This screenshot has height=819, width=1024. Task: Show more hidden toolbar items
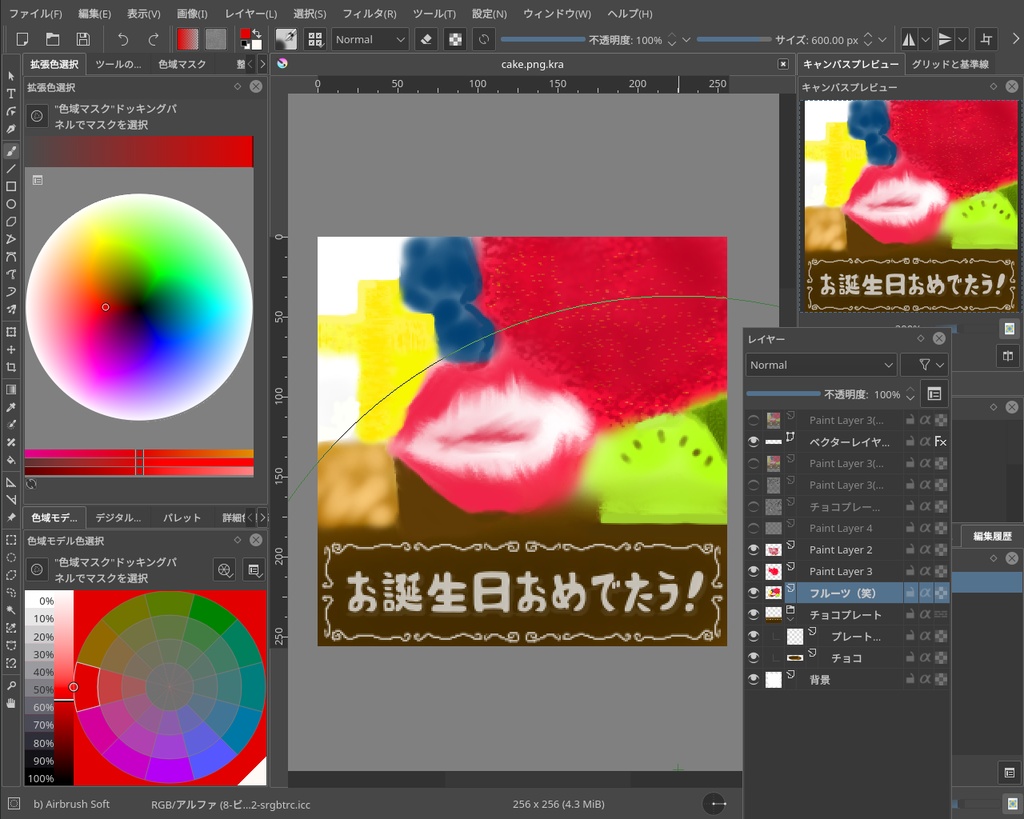click(1016, 40)
